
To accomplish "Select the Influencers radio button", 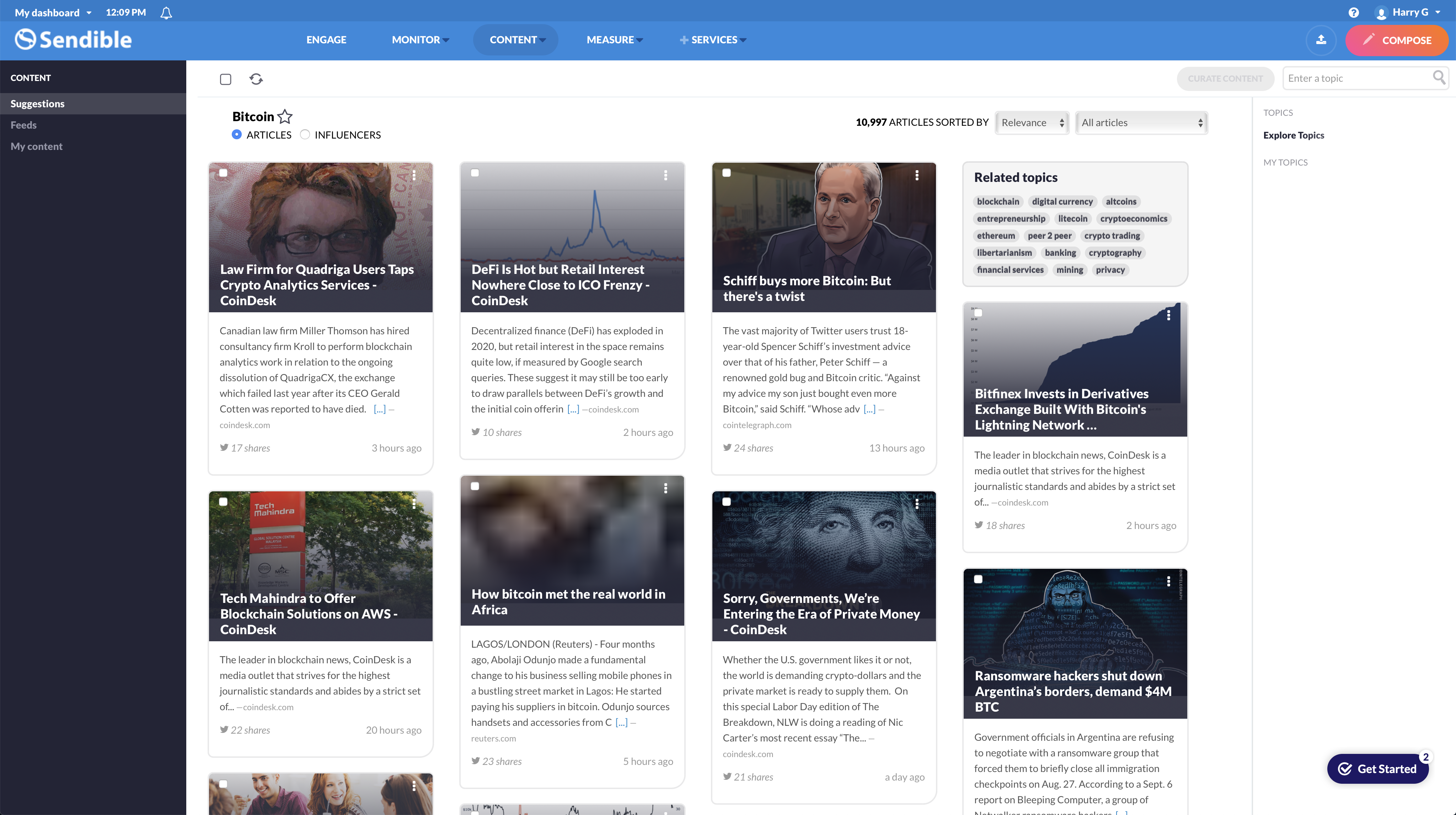I will point(305,134).
